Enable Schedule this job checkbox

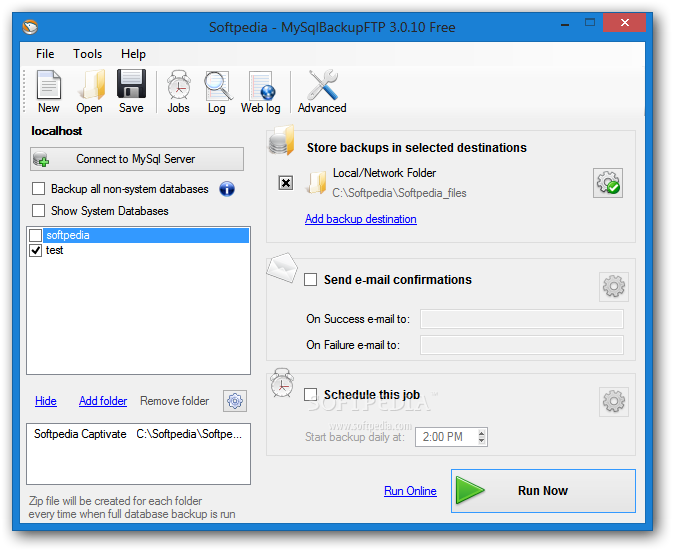[x=310, y=394]
